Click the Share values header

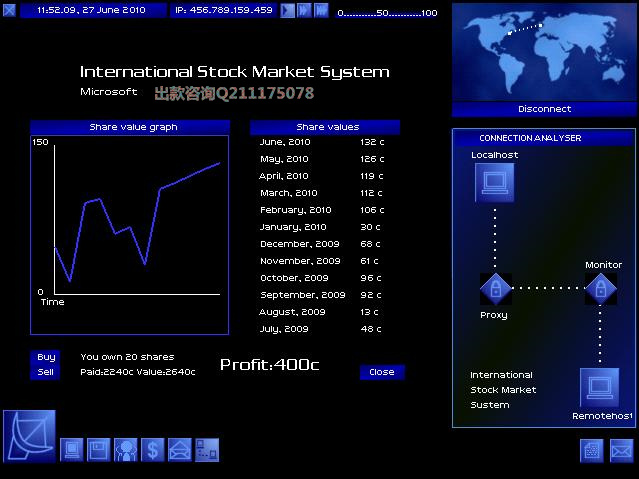pos(325,127)
